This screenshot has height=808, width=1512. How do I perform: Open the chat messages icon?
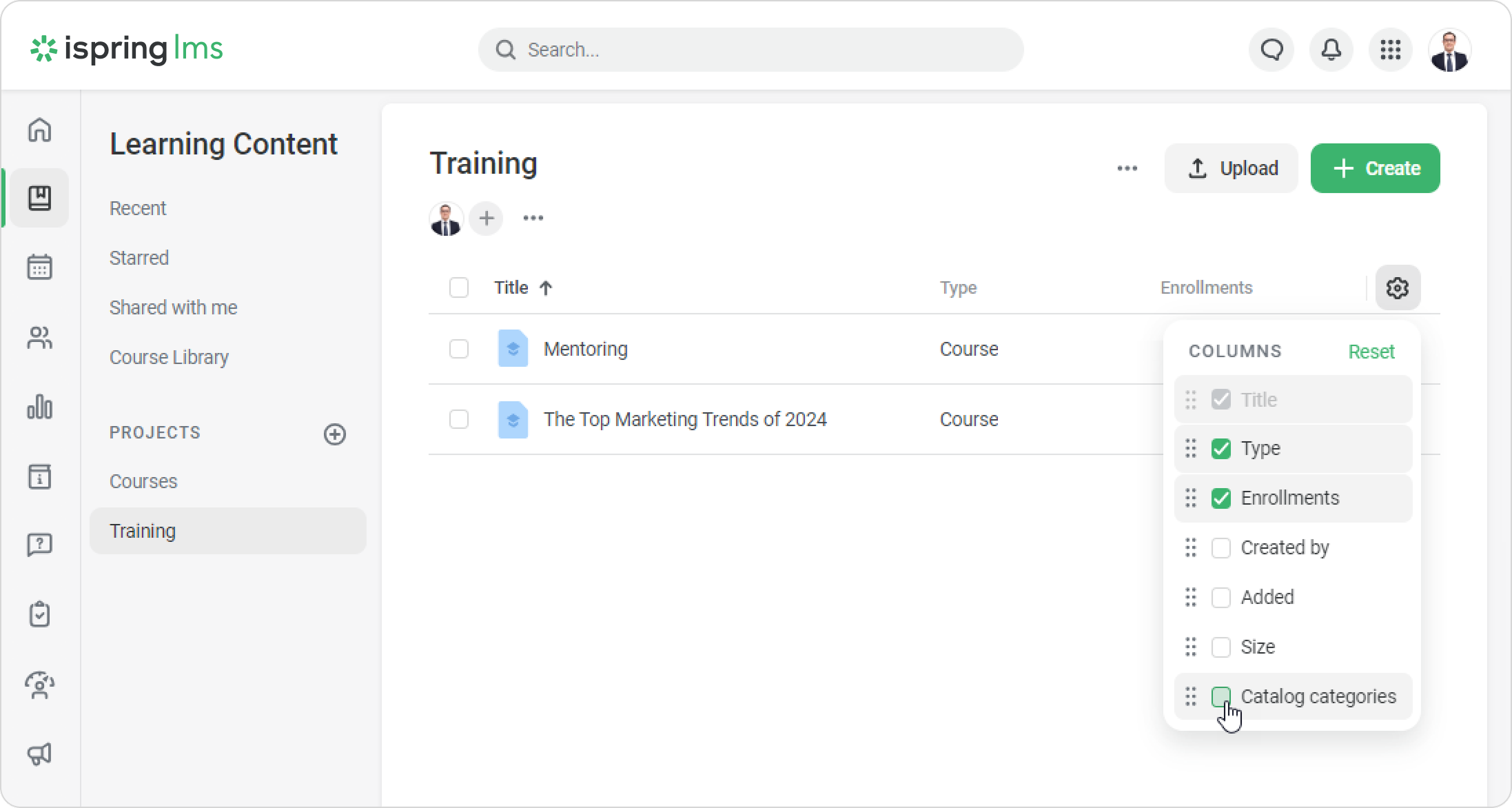tap(1271, 50)
